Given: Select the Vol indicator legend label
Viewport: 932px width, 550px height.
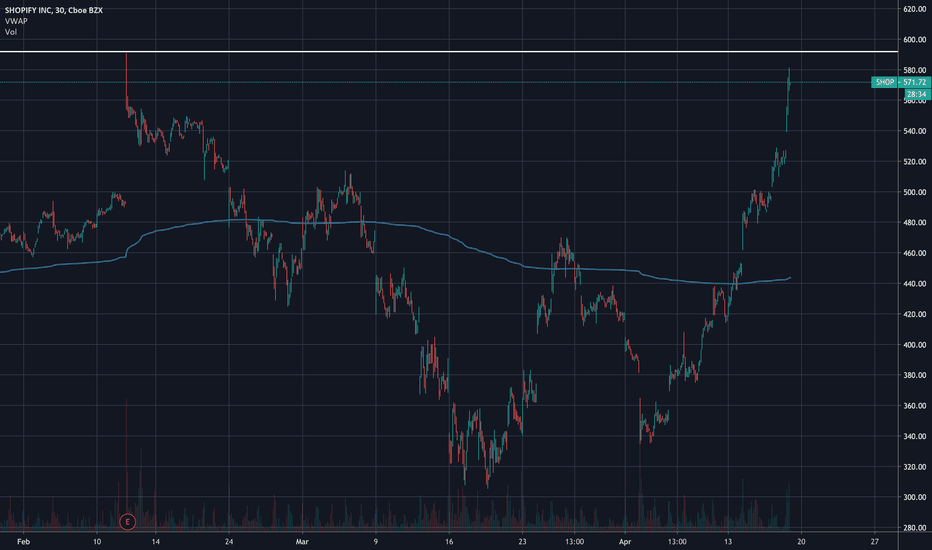Looking at the screenshot, I should pyautogui.click(x=11, y=32).
